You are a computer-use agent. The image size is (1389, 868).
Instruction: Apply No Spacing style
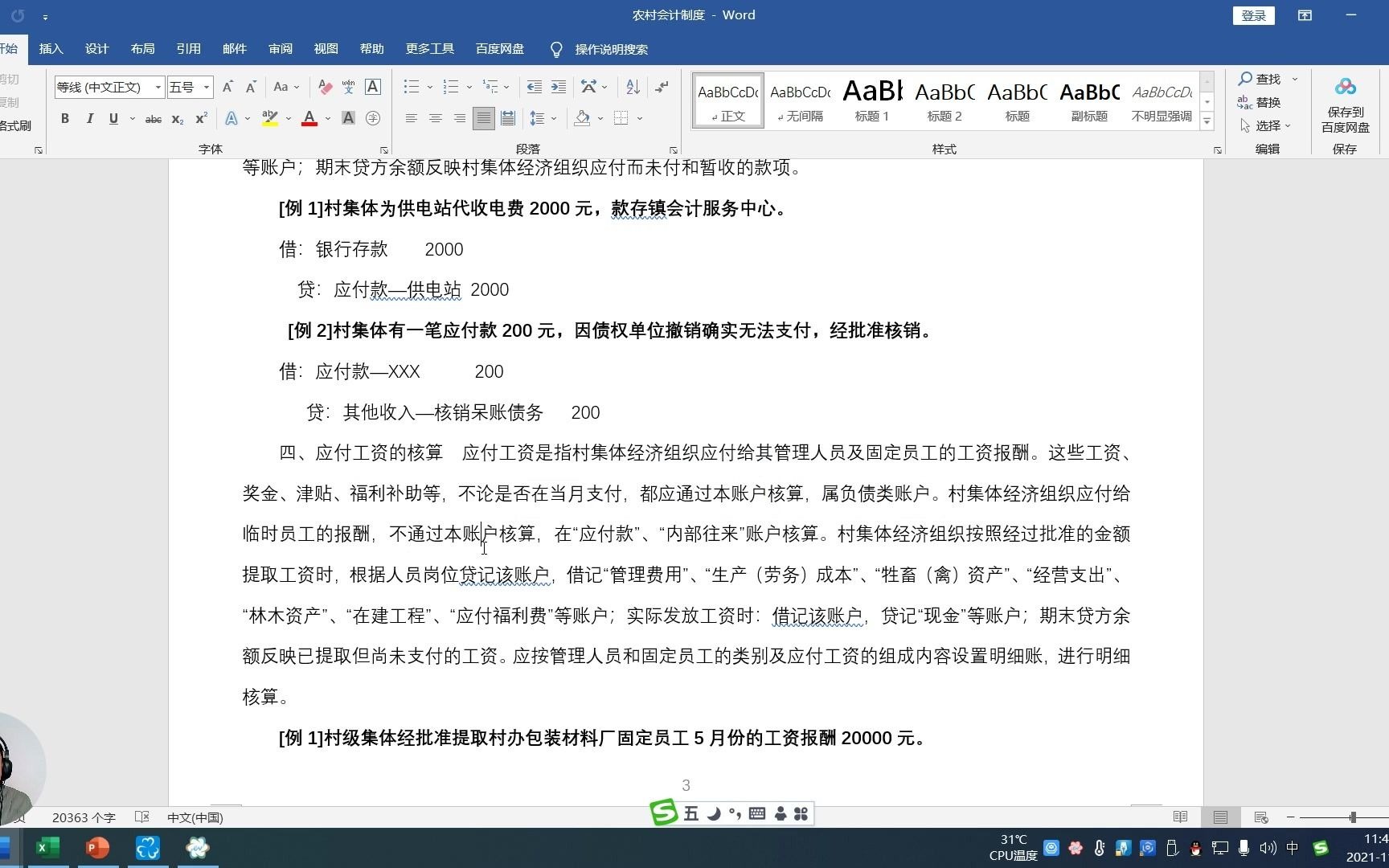click(x=800, y=100)
